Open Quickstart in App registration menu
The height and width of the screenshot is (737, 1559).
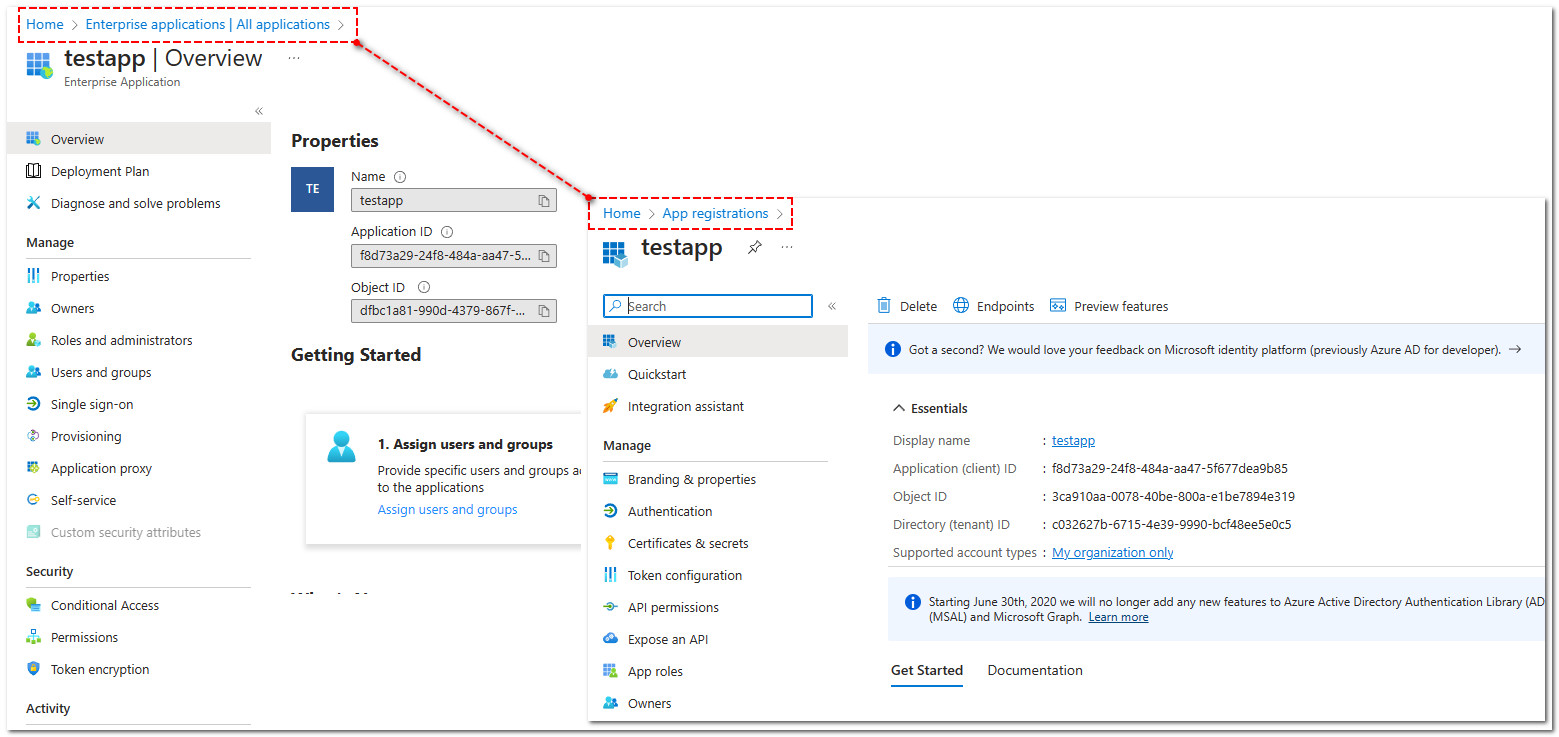(x=657, y=374)
